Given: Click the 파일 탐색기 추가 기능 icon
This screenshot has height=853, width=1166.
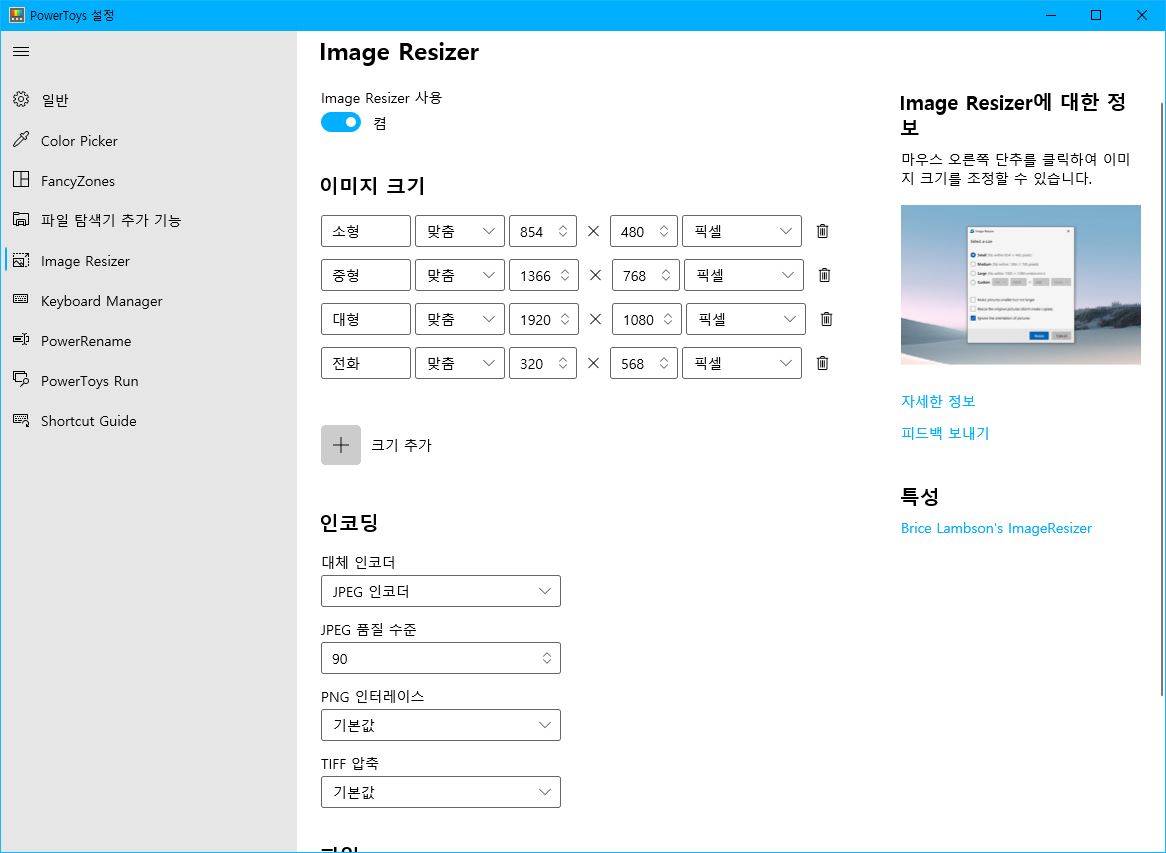Looking at the screenshot, I should tap(21, 219).
